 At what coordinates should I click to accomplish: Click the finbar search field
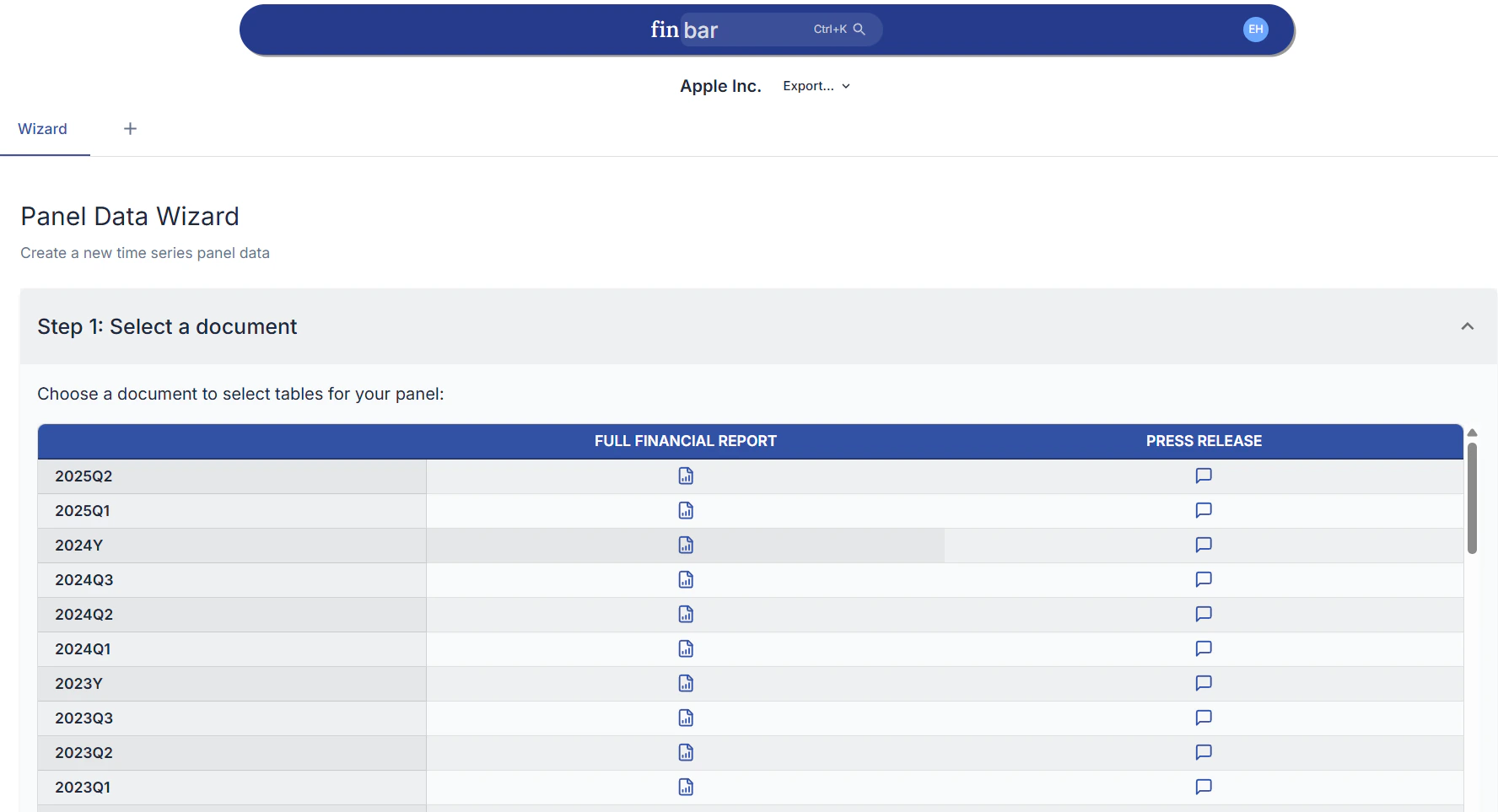[781, 30]
